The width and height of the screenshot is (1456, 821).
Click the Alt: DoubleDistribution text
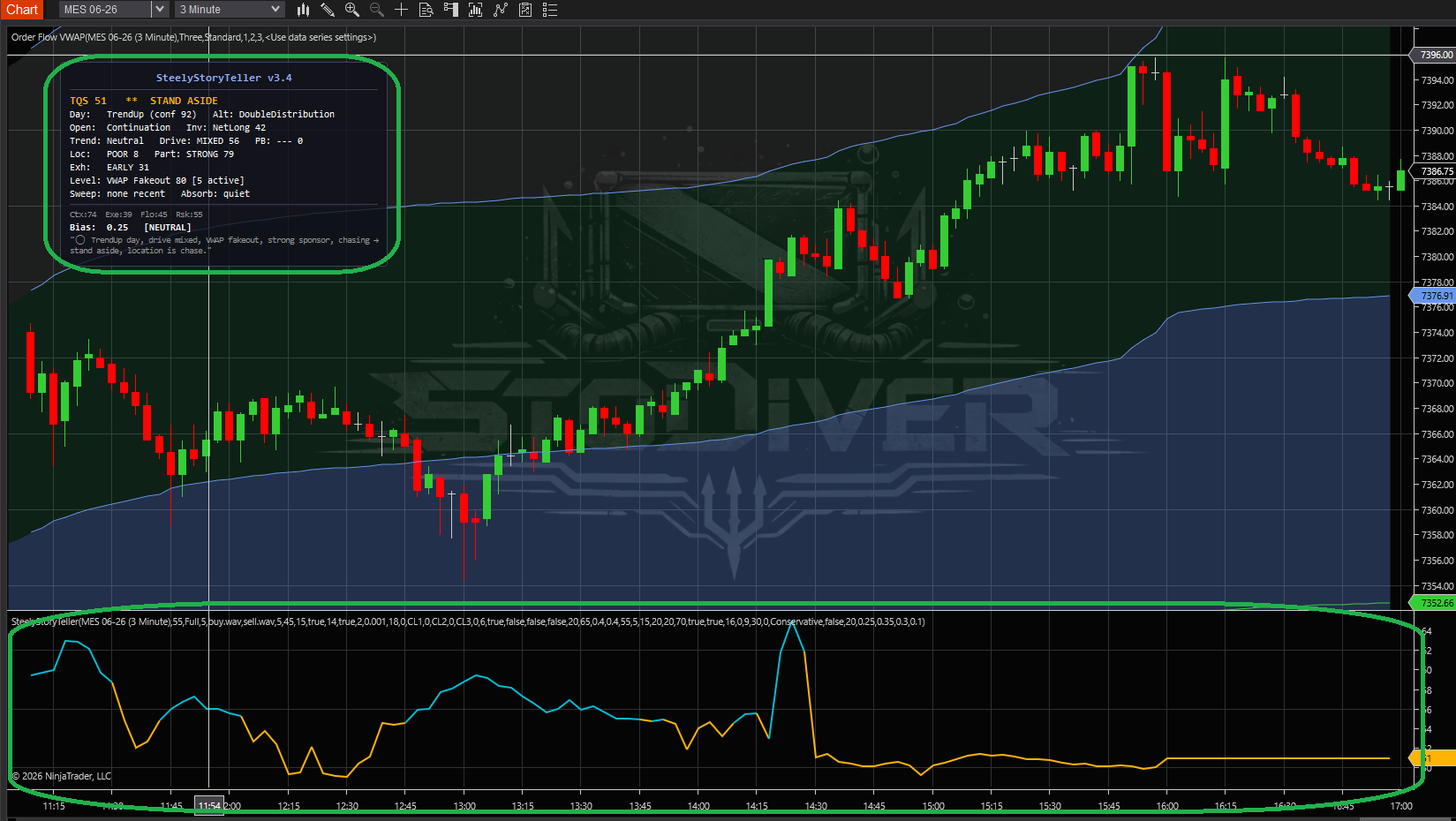click(x=274, y=115)
